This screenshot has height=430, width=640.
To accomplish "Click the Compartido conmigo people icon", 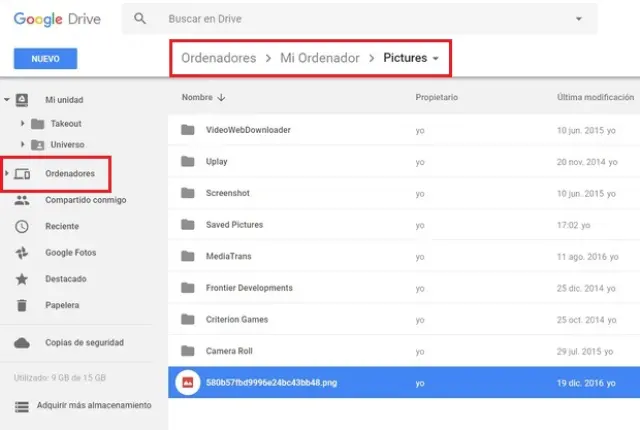I will (22, 200).
